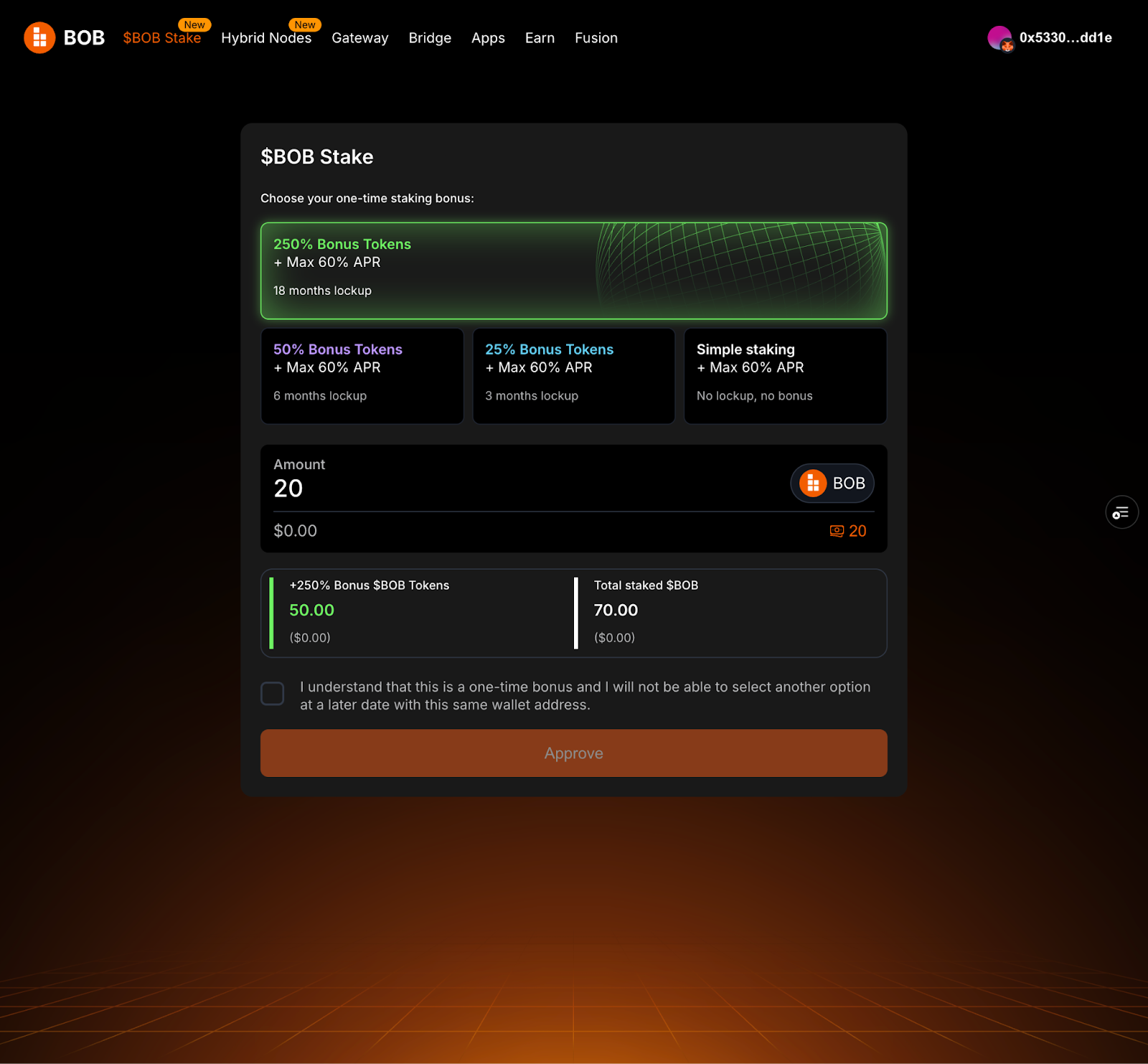Navigate to Gateway
The width and height of the screenshot is (1148, 1064).
tap(360, 38)
